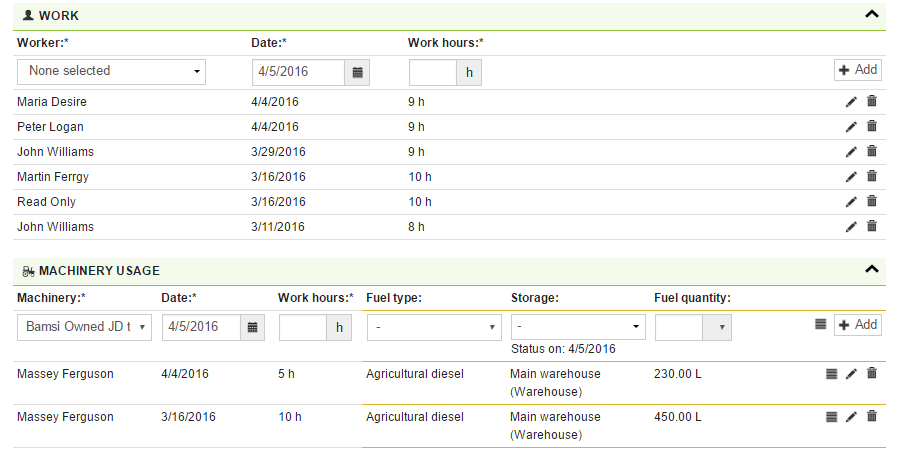
Task: Open the Machinery selection dropdown
Action: (x=85, y=327)
